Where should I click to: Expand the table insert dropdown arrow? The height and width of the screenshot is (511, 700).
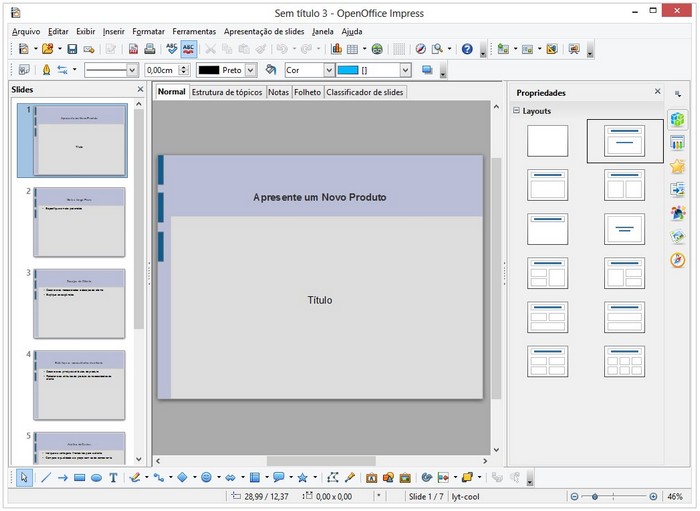364,49
